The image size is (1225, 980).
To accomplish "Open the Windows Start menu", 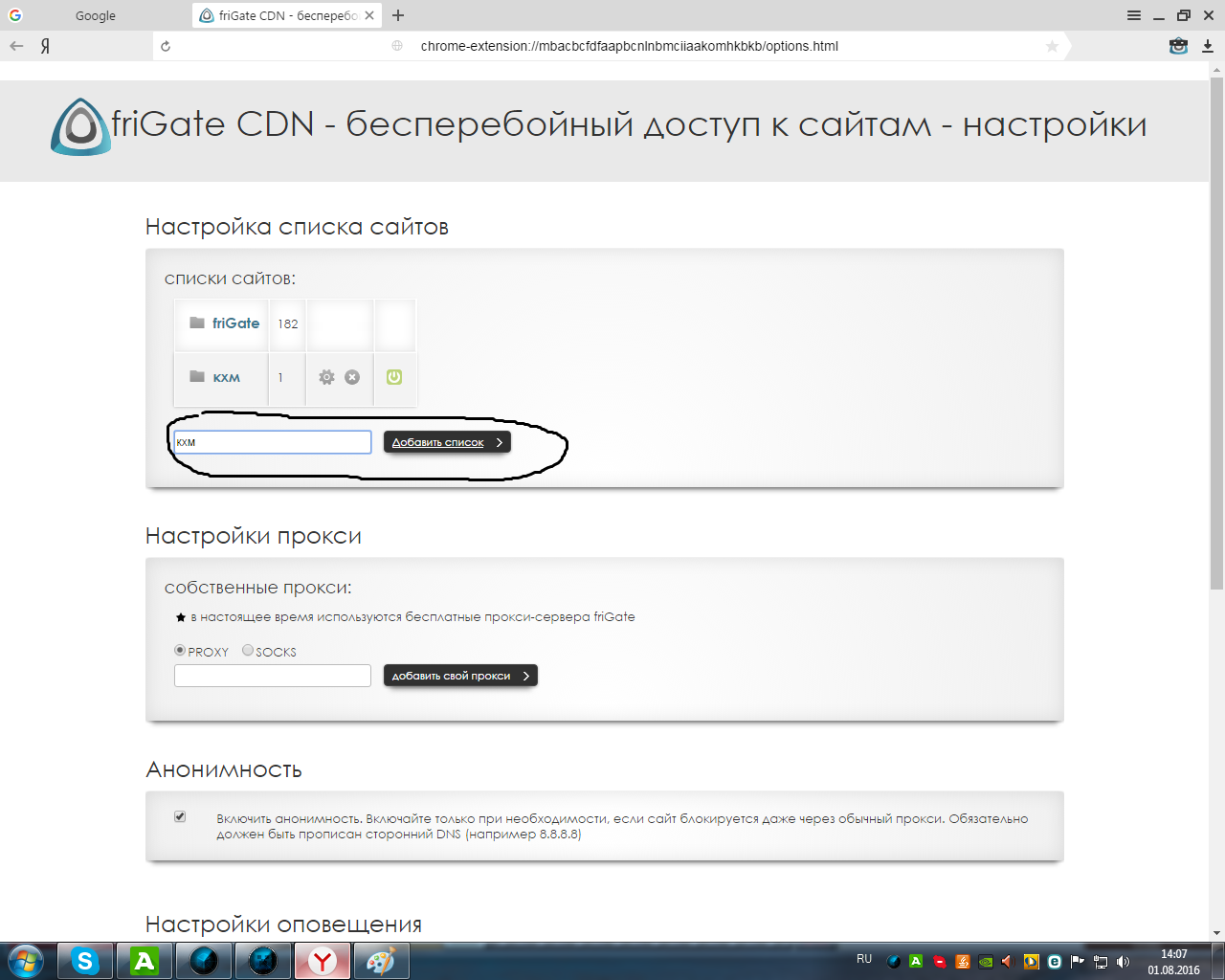I will 26,961.
